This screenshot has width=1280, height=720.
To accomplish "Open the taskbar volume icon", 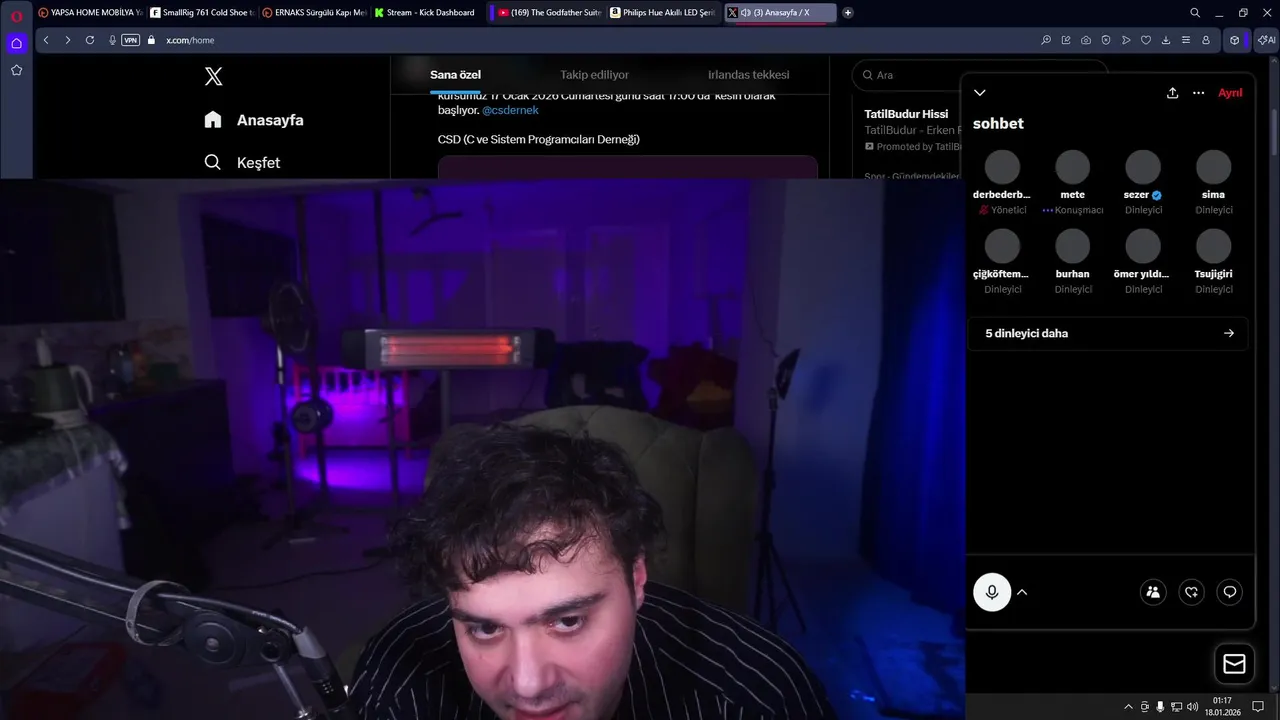I will [x=1192, y=707].
